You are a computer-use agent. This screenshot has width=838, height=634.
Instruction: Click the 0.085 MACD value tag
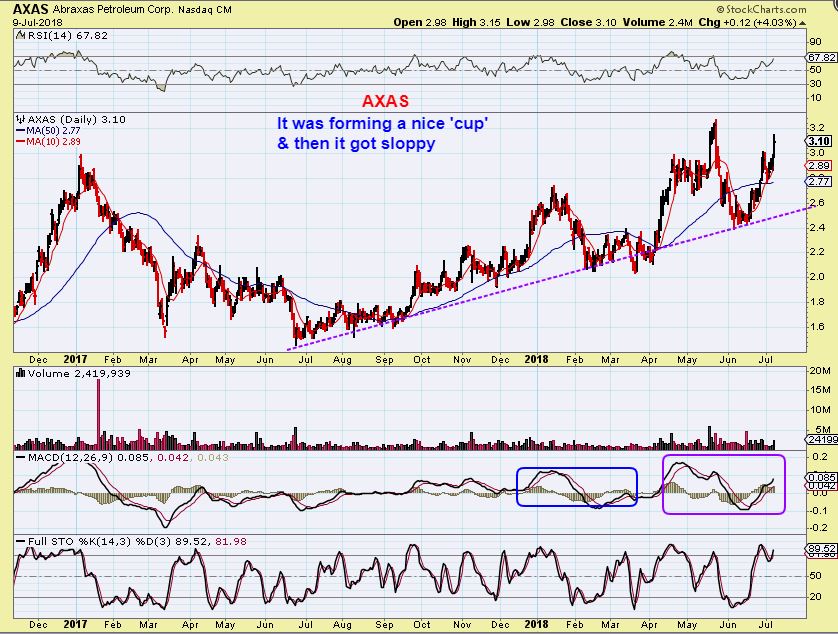click(x=822, y=477)
